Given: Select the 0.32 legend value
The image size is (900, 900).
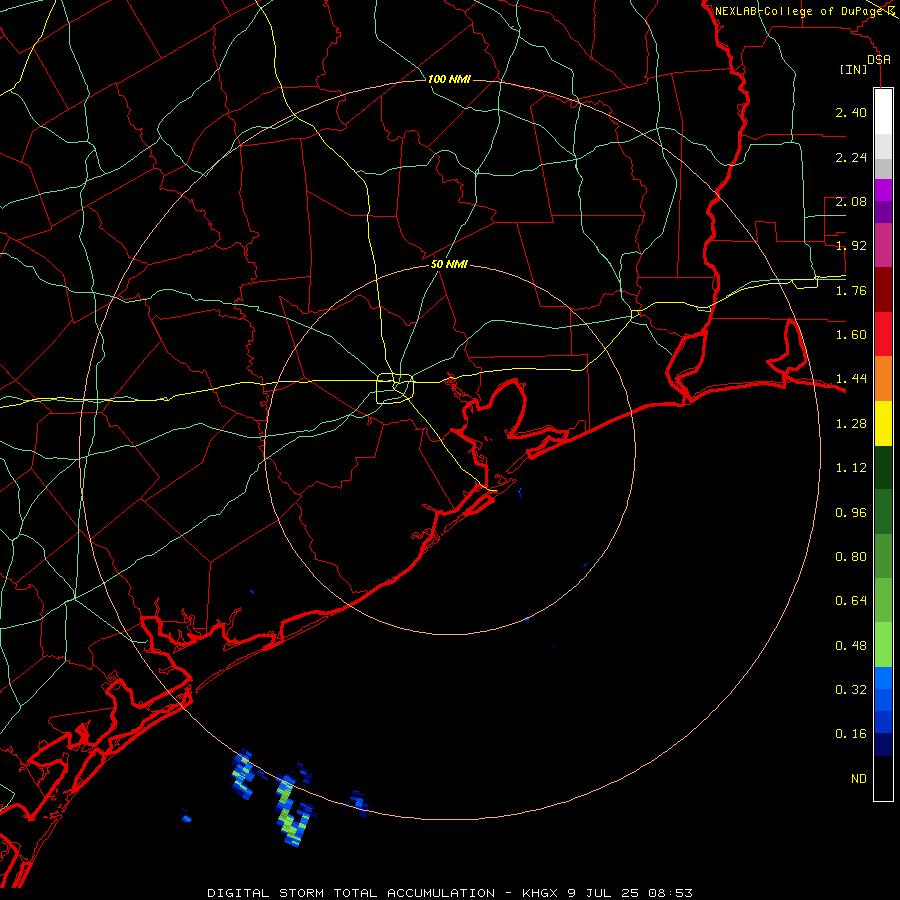Looking at the screenshot, I should click(851, 690).
